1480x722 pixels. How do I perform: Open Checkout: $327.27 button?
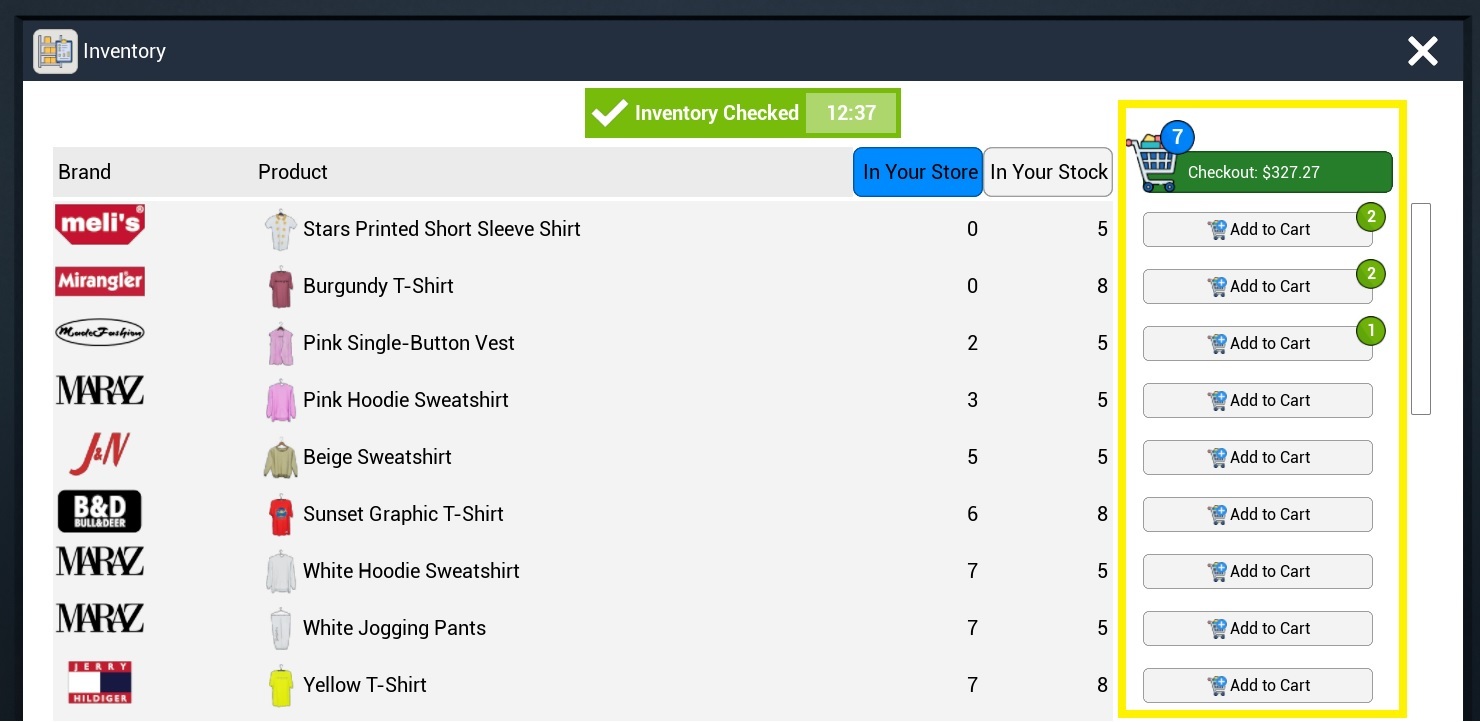pyautogui.click(x=1266, y=172)
